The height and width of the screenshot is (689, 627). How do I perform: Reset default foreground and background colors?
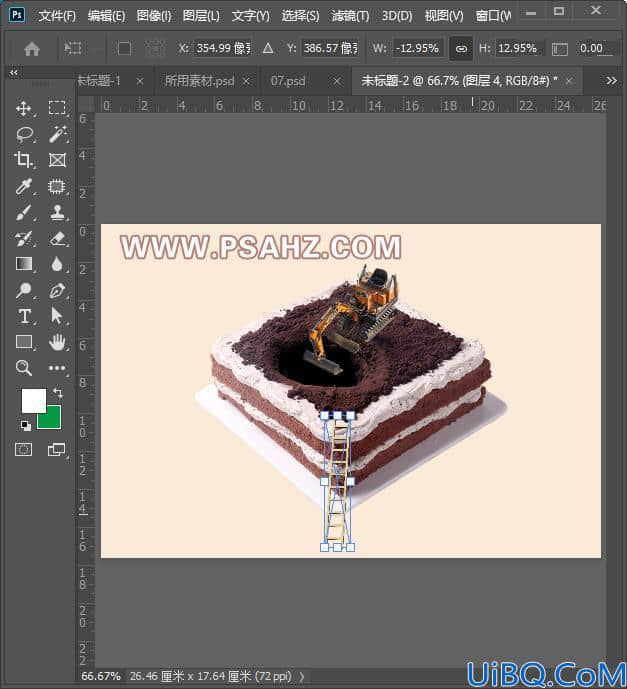coord(25,425)
